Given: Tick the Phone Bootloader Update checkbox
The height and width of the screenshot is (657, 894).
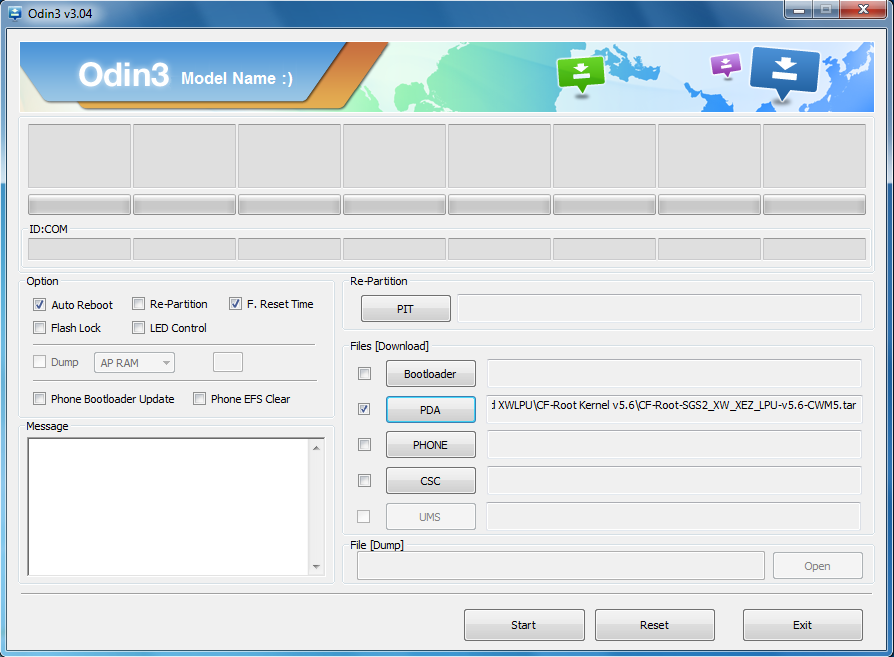Looking at the screenshot, I should [x=39, y=399].
